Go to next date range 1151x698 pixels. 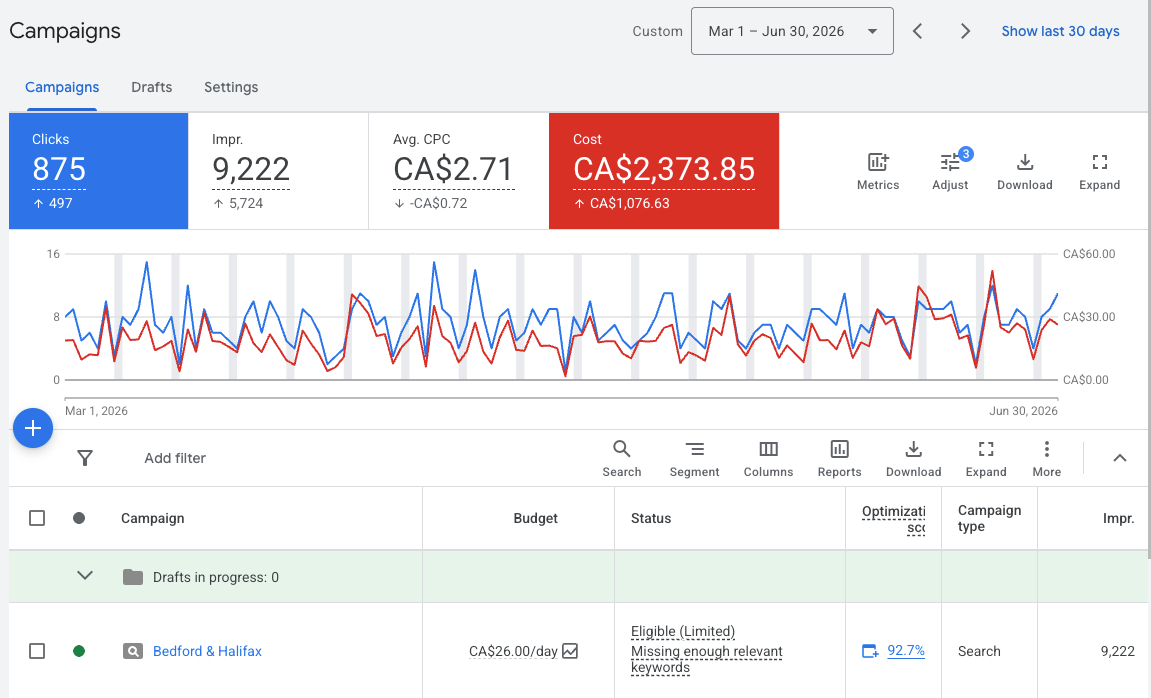965,31
